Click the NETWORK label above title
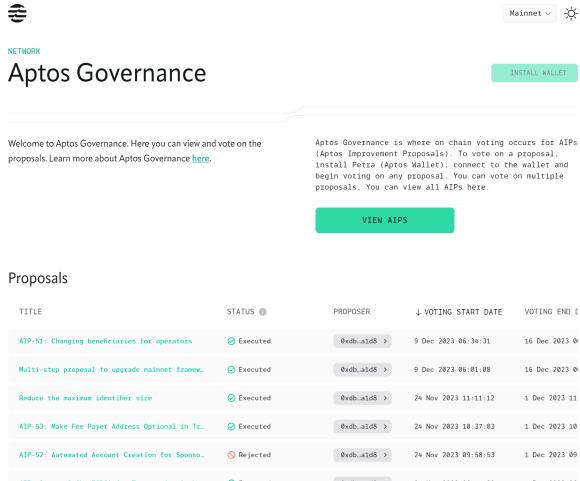The width and height of the screenshot is (580, 481). tap(24, 51)
